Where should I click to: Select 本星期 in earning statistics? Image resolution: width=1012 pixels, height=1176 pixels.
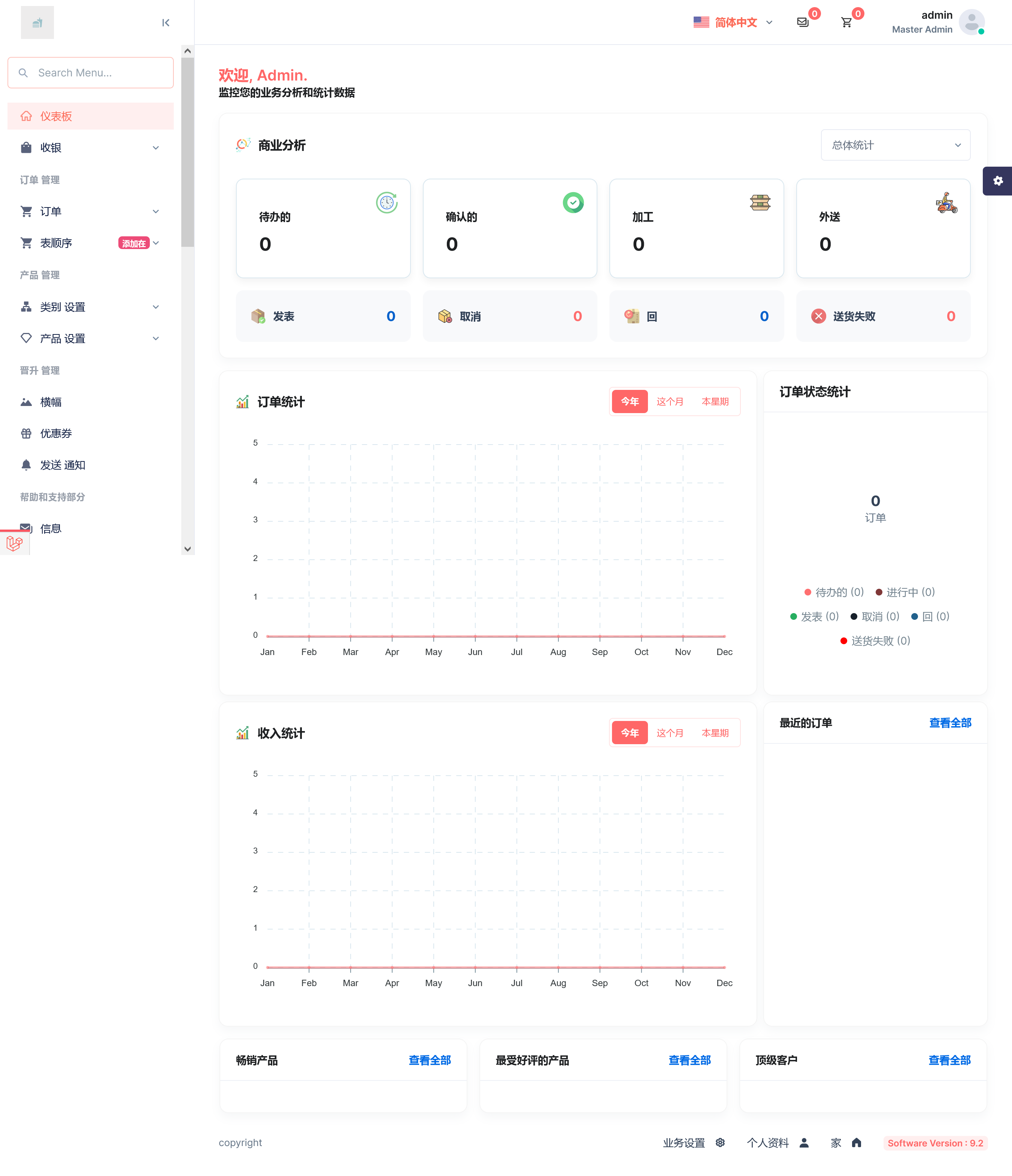[x=715, y=733]
